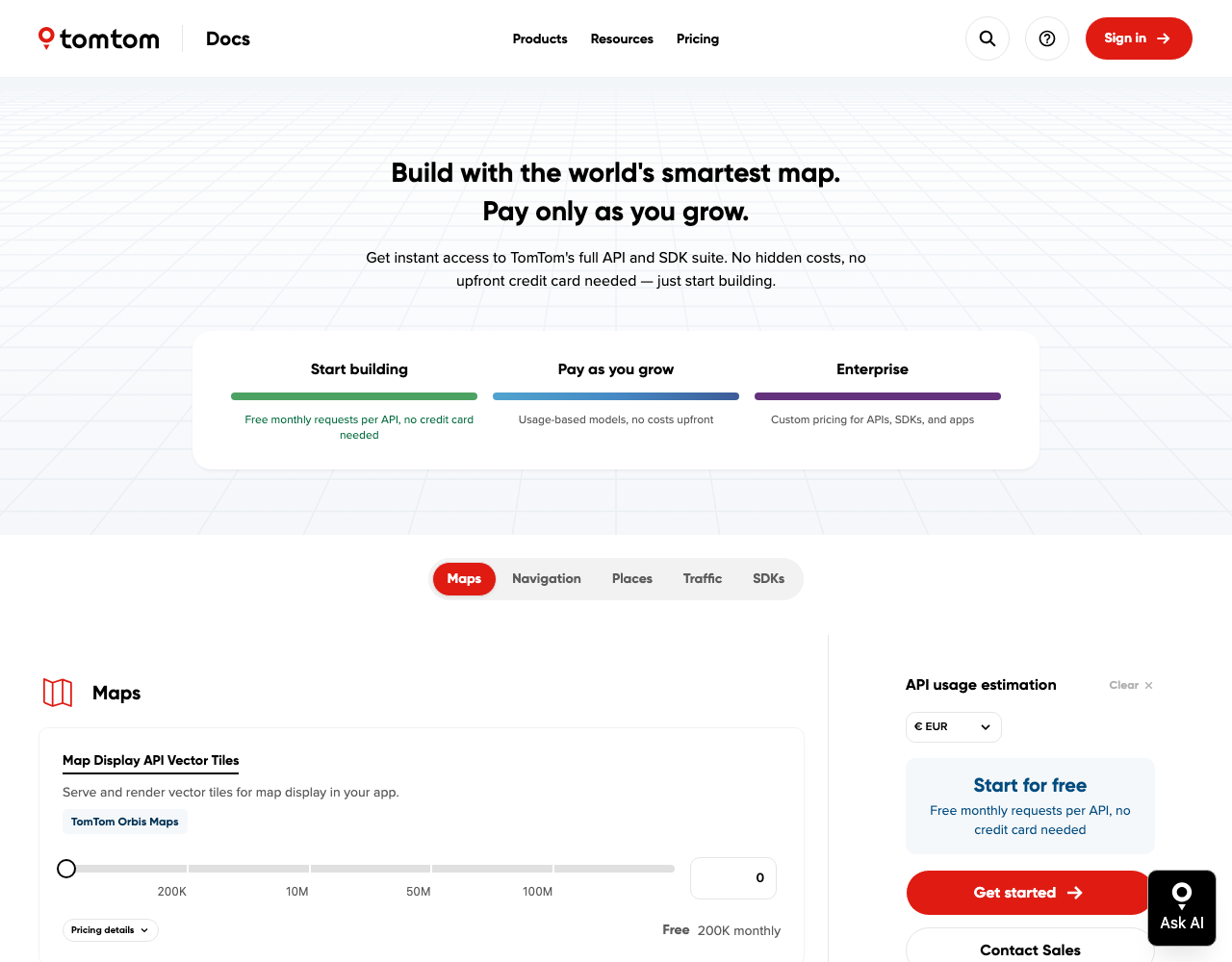1232x962 pixels.
Task: Select the Pay as you grow column
Action: [x=616, y=394]
